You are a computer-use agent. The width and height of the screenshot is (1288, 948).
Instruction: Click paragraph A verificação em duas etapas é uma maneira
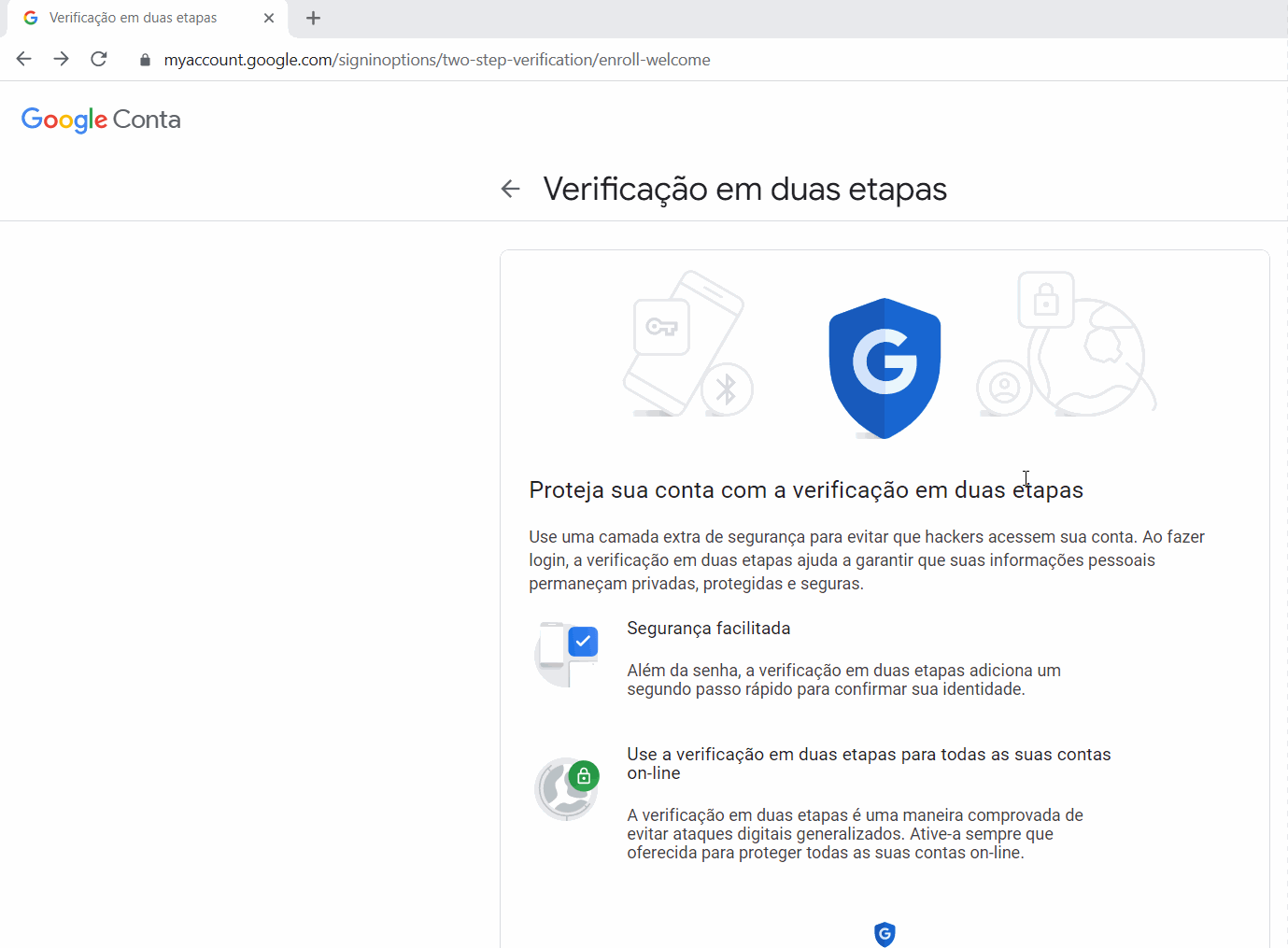856,834
